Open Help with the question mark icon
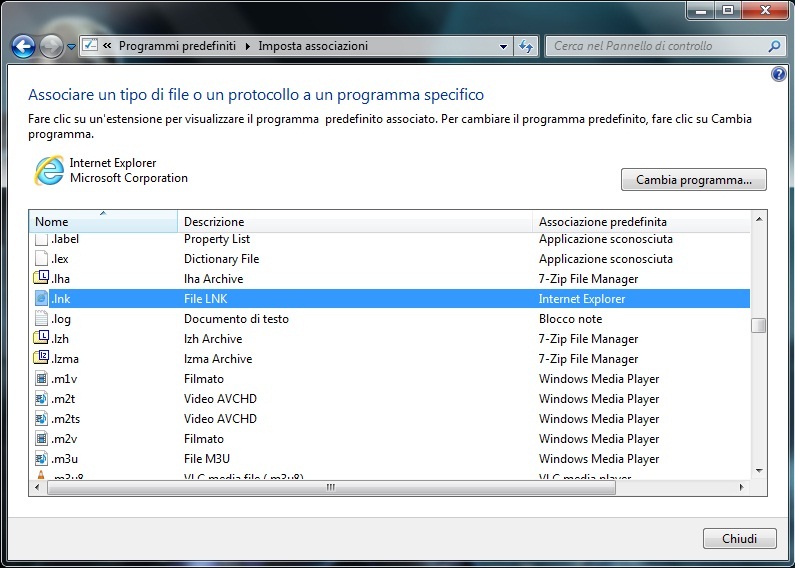 [778, 75]
